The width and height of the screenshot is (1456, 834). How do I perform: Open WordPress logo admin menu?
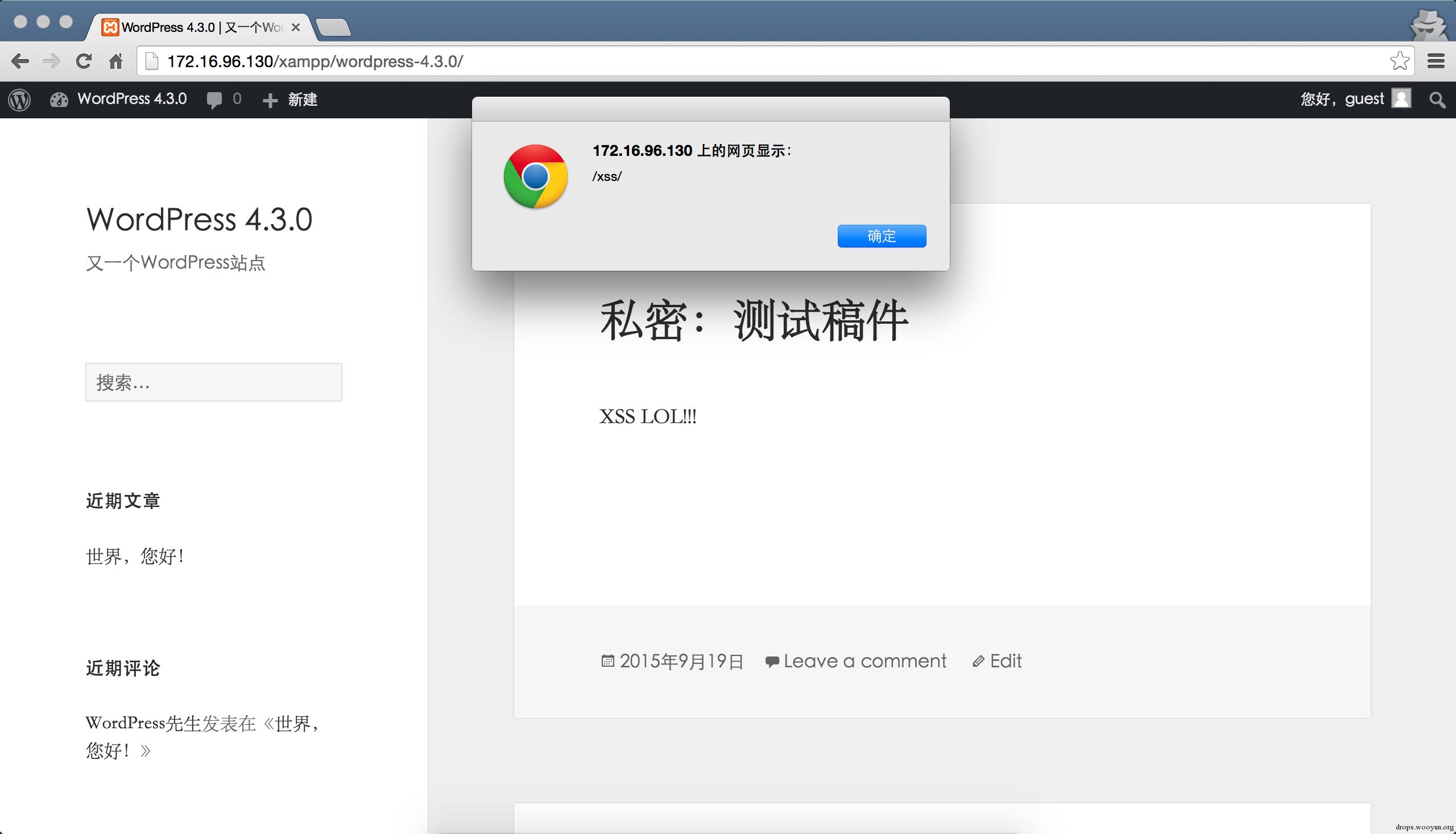pos(19,100)
